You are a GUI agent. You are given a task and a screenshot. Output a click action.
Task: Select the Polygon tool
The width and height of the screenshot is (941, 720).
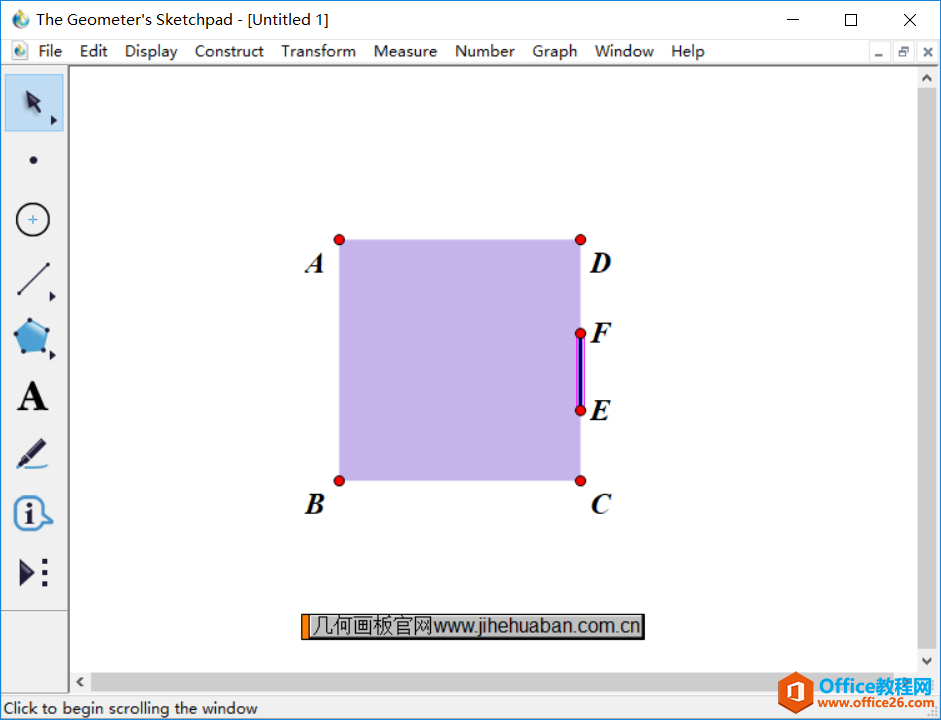coord(32,337)
